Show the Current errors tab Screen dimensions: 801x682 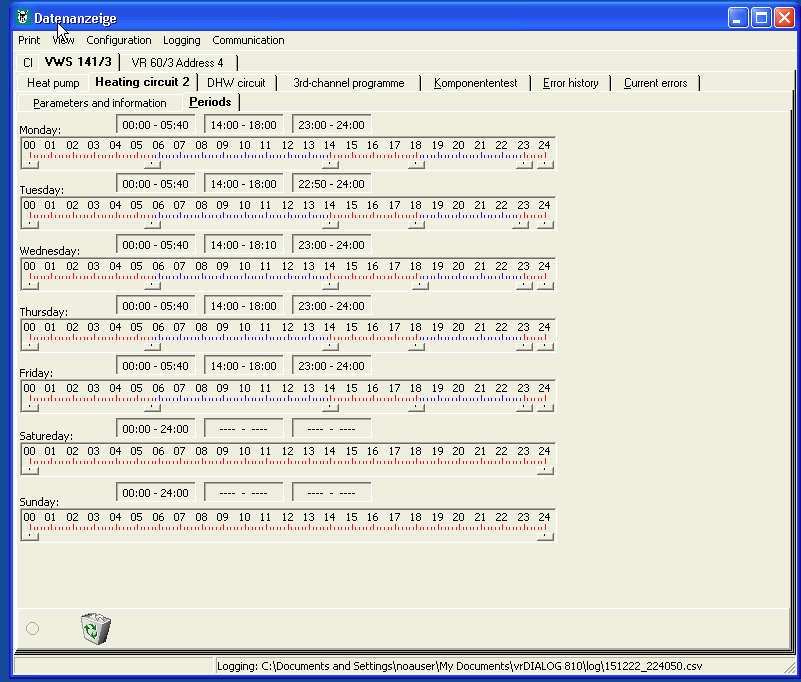point(655,83)
